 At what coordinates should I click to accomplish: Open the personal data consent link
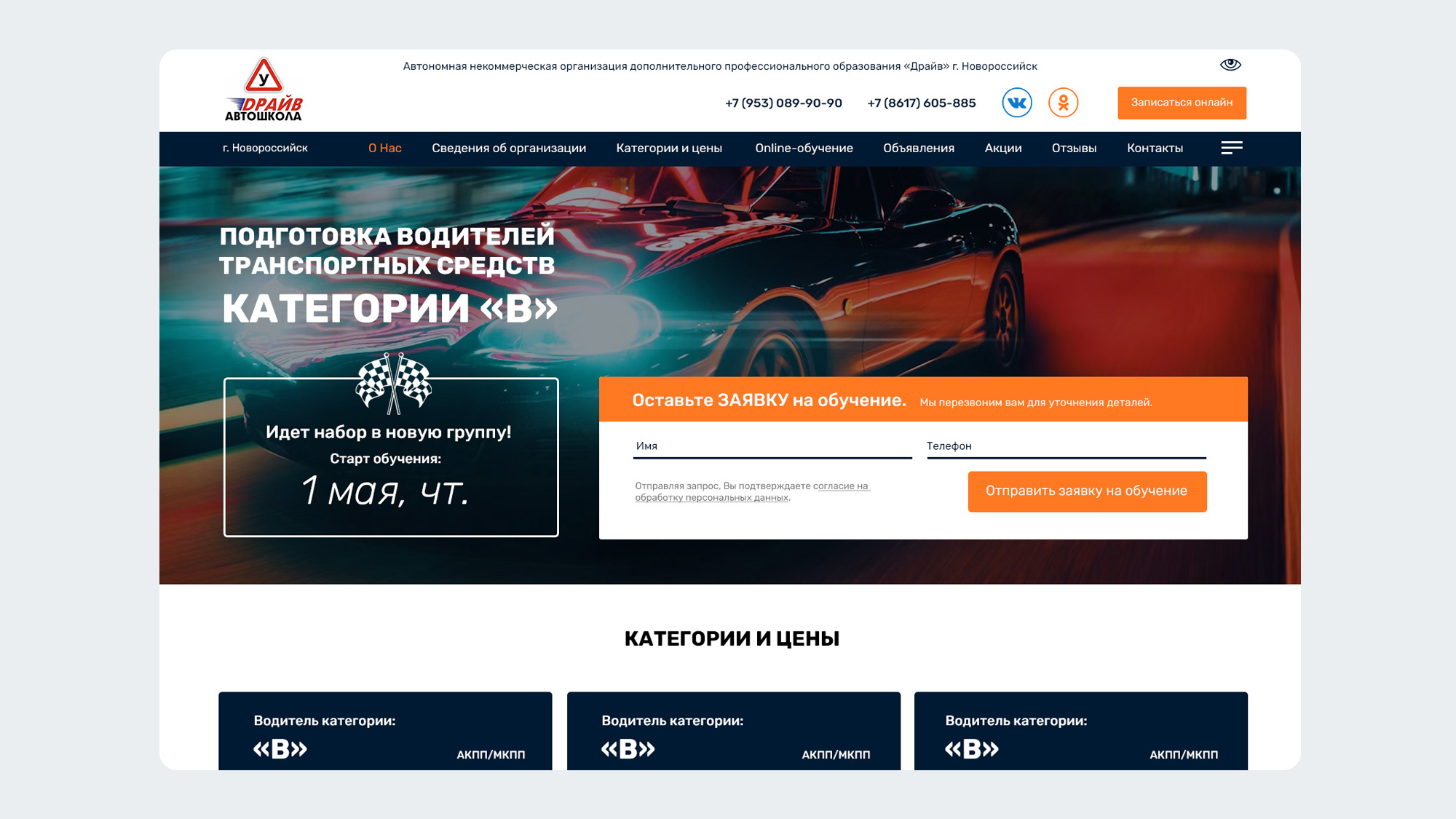(x=752, y=491)
